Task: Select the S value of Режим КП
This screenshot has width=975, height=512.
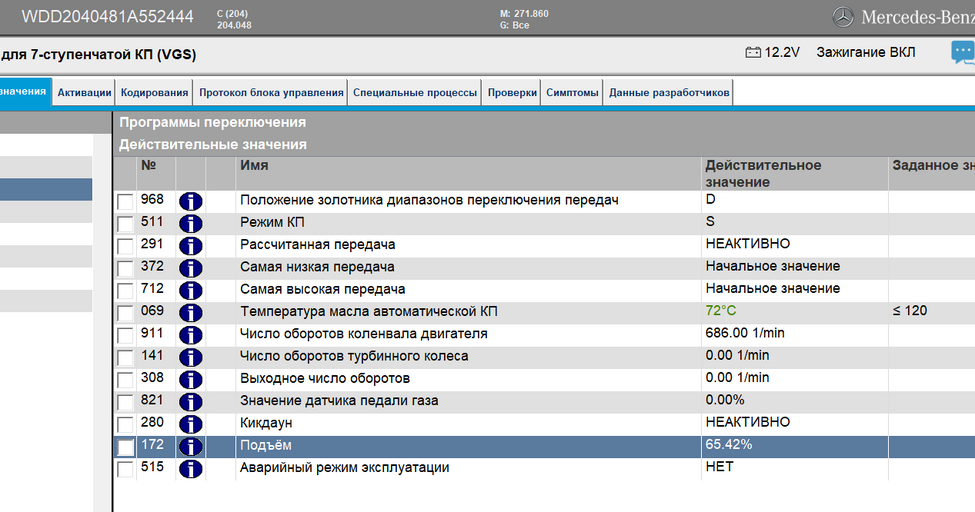Action: pos(710,221)
